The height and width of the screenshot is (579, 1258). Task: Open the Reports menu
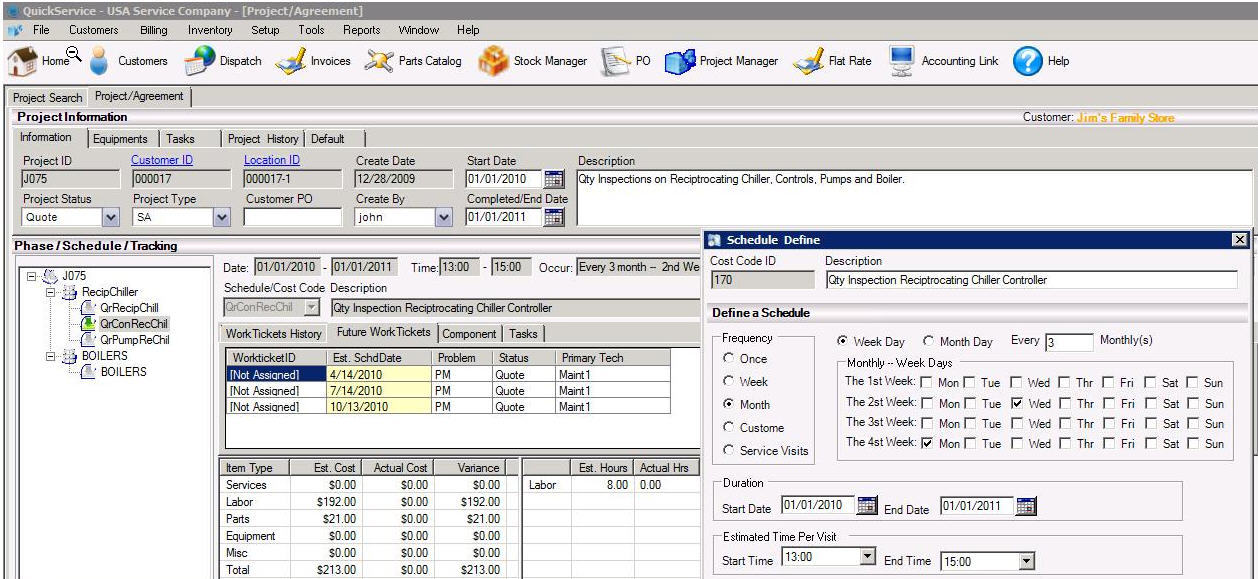point(361,30)
